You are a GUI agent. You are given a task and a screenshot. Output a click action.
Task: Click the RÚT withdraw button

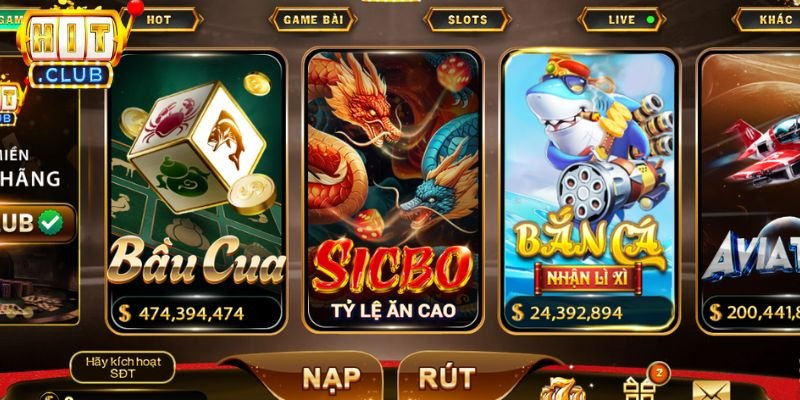pos(447,378)
